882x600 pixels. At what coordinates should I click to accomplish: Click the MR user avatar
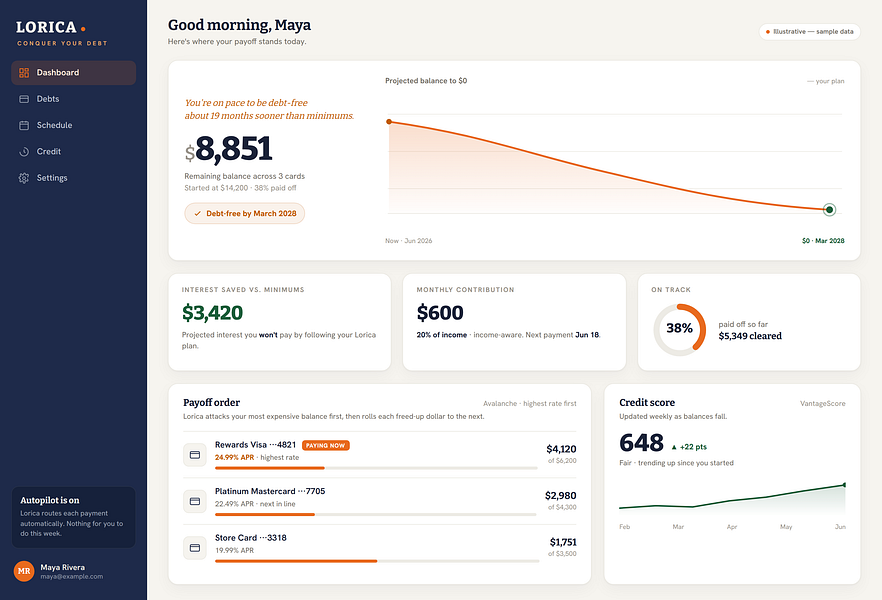24,571
